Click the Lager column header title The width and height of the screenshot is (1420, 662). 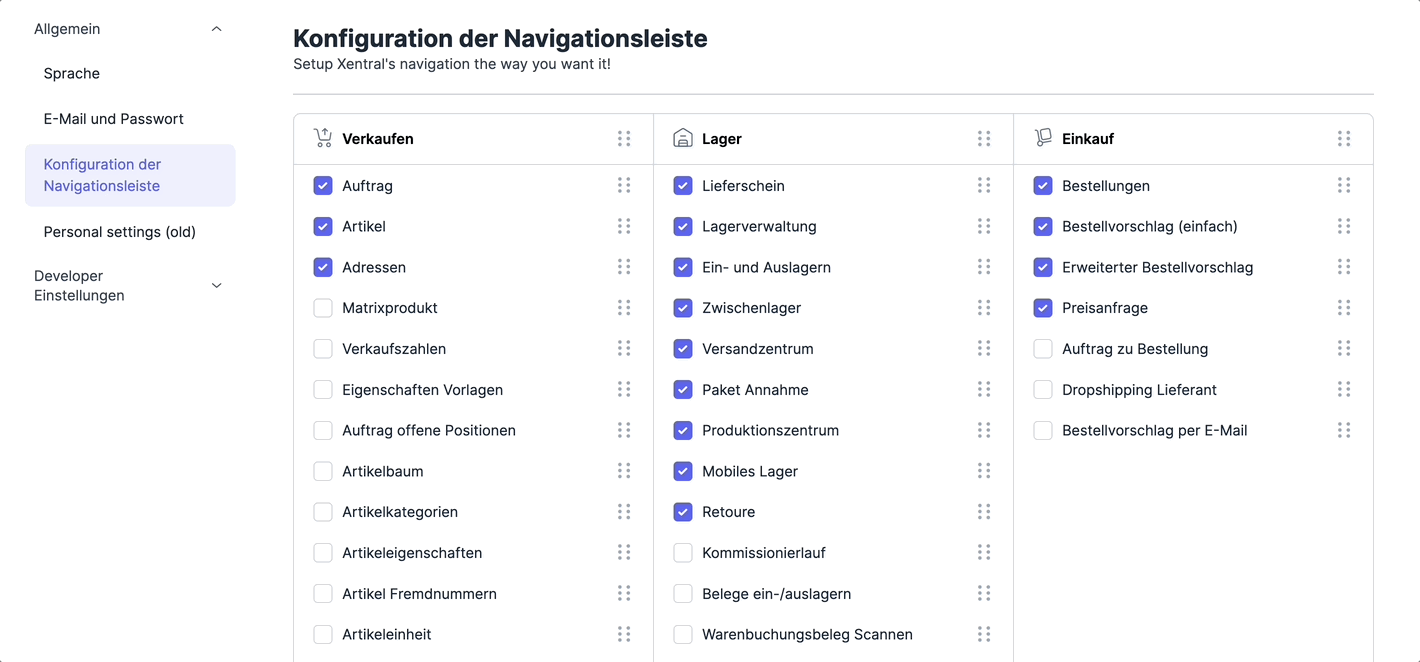[722, 139]
